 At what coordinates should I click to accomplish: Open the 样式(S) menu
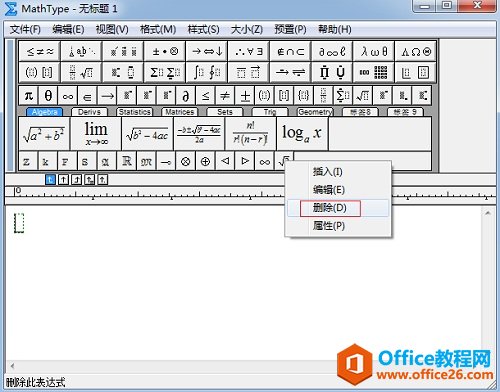tap(203, 30)
